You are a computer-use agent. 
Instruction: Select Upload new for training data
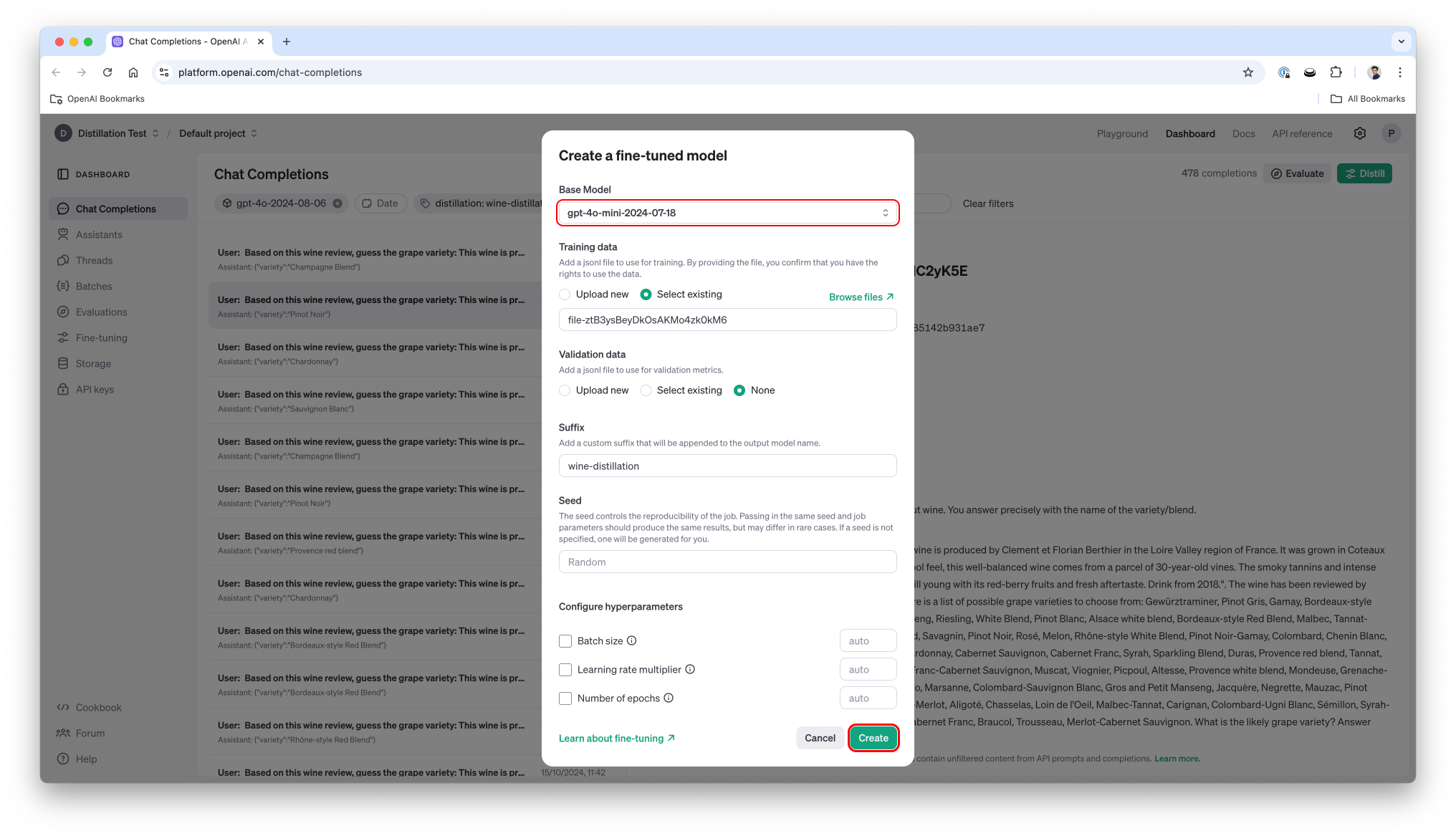click(565, 294)
